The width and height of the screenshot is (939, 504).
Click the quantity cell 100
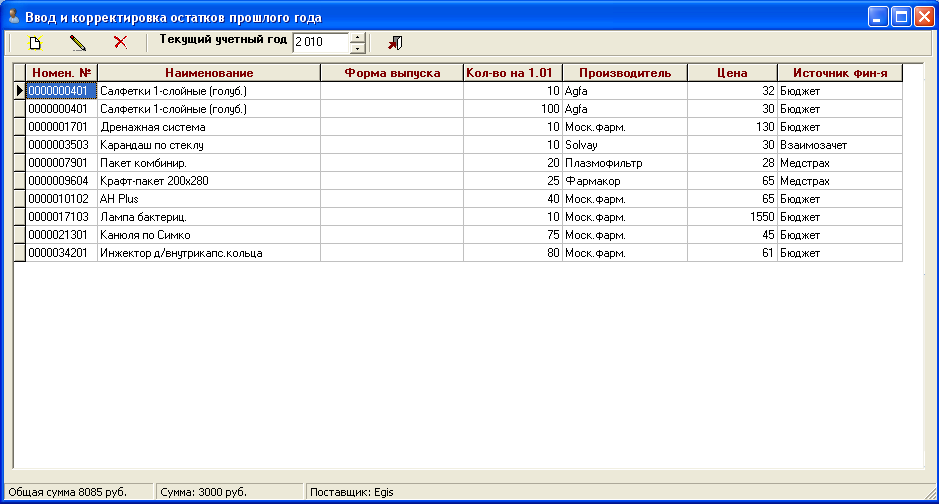513,109
